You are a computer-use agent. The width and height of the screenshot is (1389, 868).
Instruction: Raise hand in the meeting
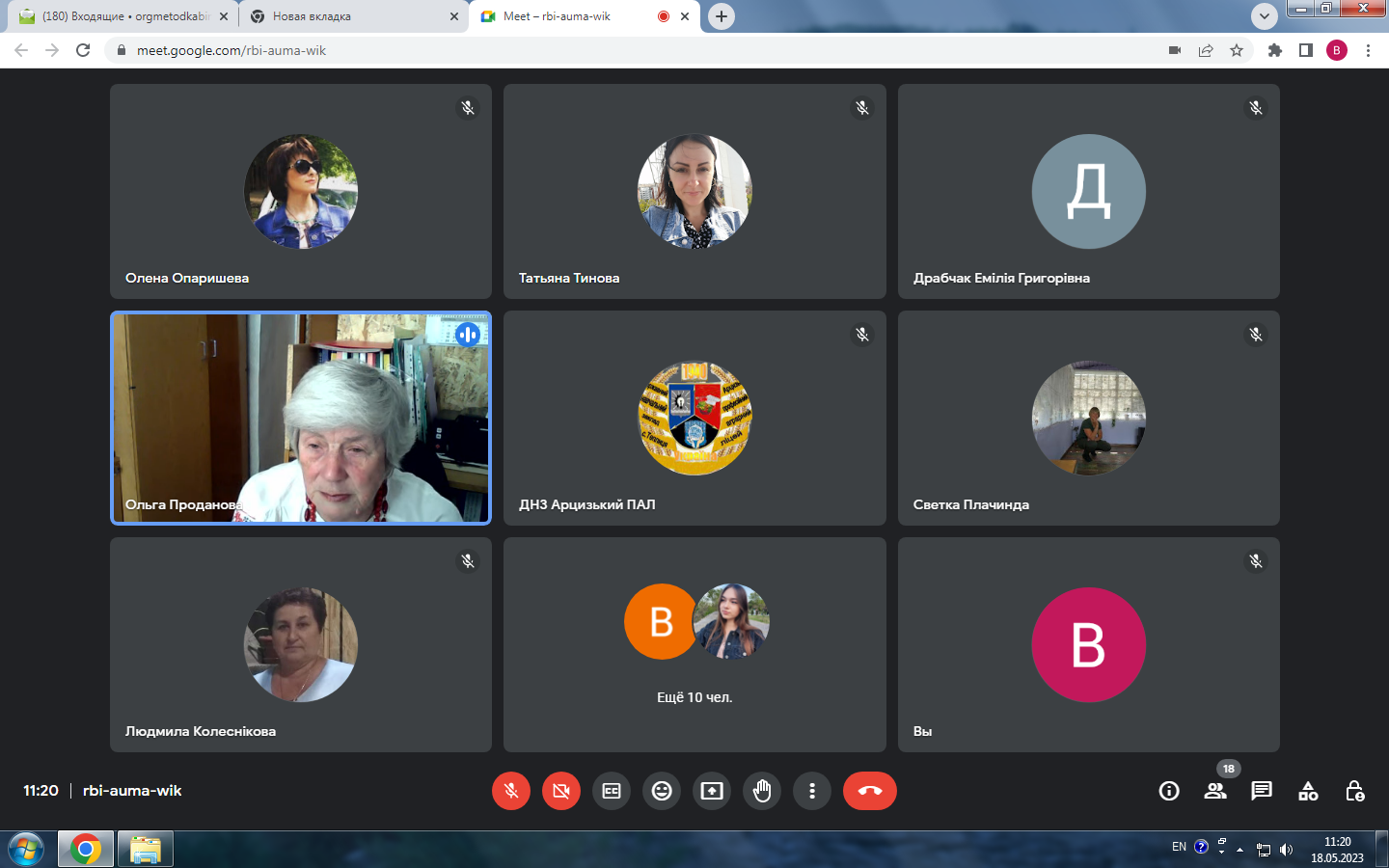click(762, 791)
